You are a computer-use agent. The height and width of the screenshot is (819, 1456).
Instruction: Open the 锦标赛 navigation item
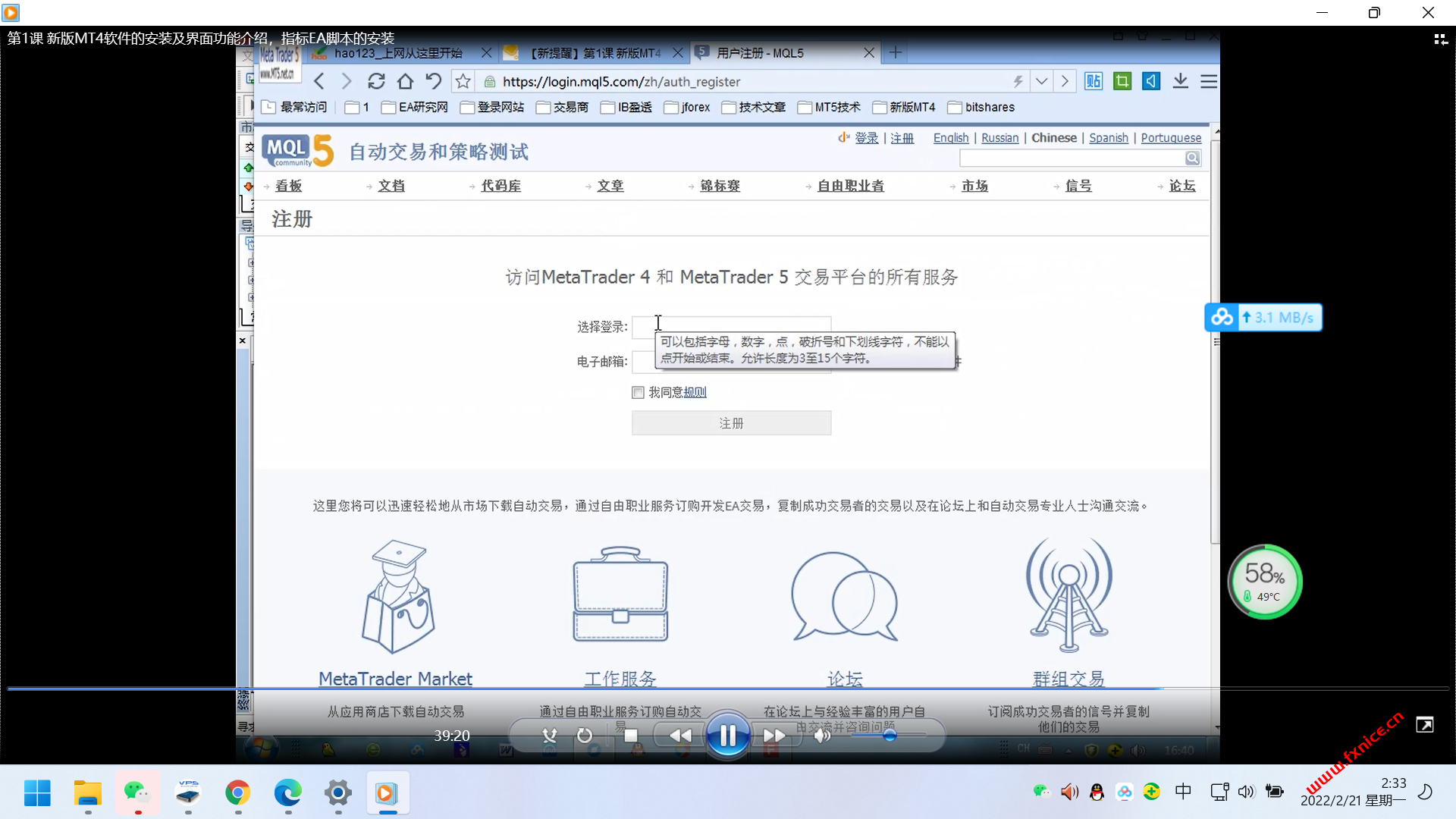(x=720, y=186)
